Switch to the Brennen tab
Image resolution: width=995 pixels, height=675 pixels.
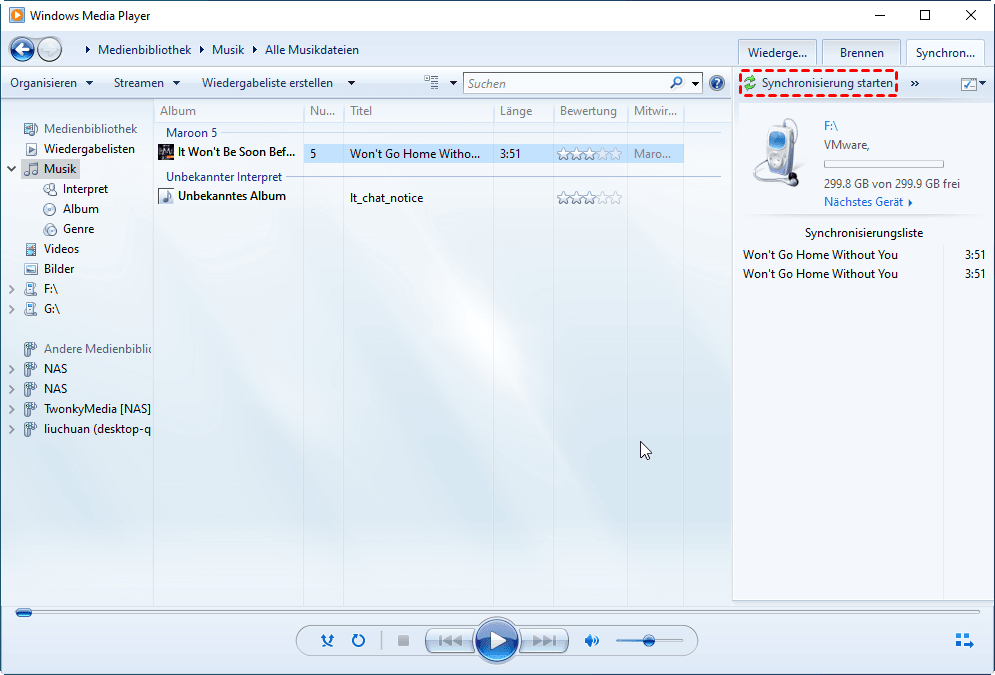[862, 53]
